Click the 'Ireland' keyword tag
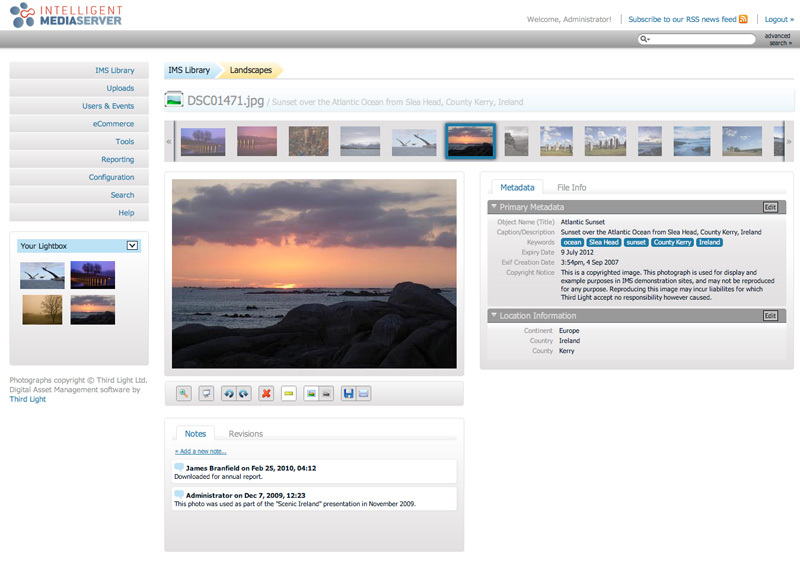This screenshot has height=575, width=800. coord(709,242)
